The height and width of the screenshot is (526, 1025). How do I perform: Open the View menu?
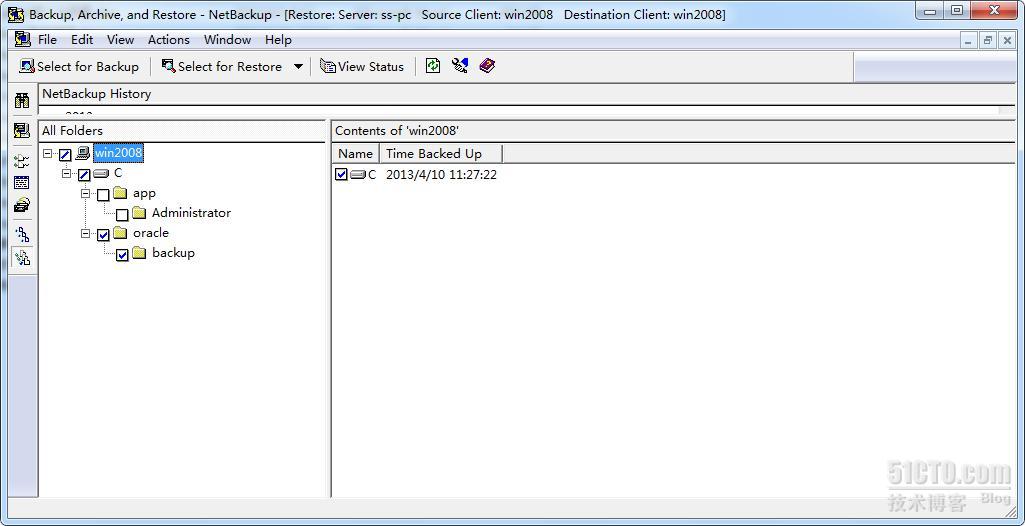tap(120, 40)
